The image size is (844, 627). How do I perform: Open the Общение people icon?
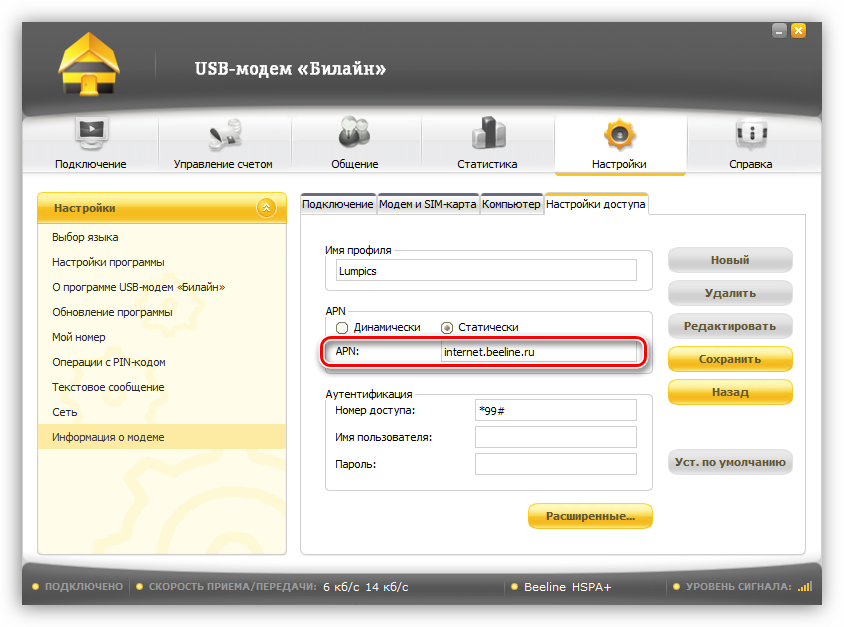coord(354,134)
